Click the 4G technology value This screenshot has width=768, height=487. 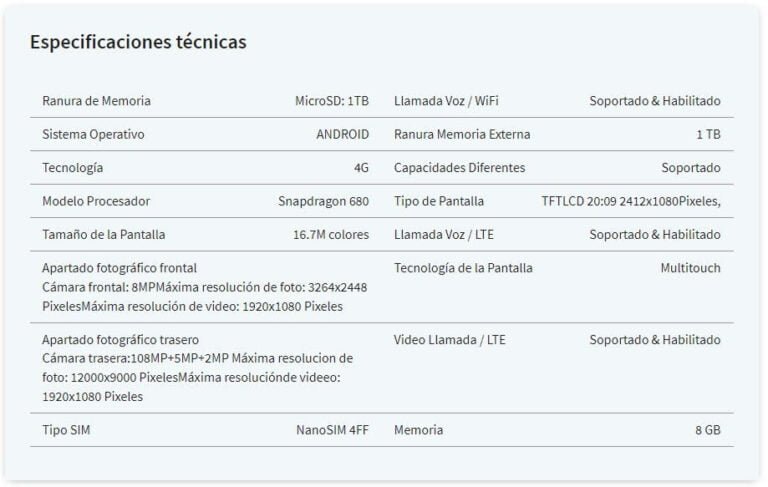(361, 168)
